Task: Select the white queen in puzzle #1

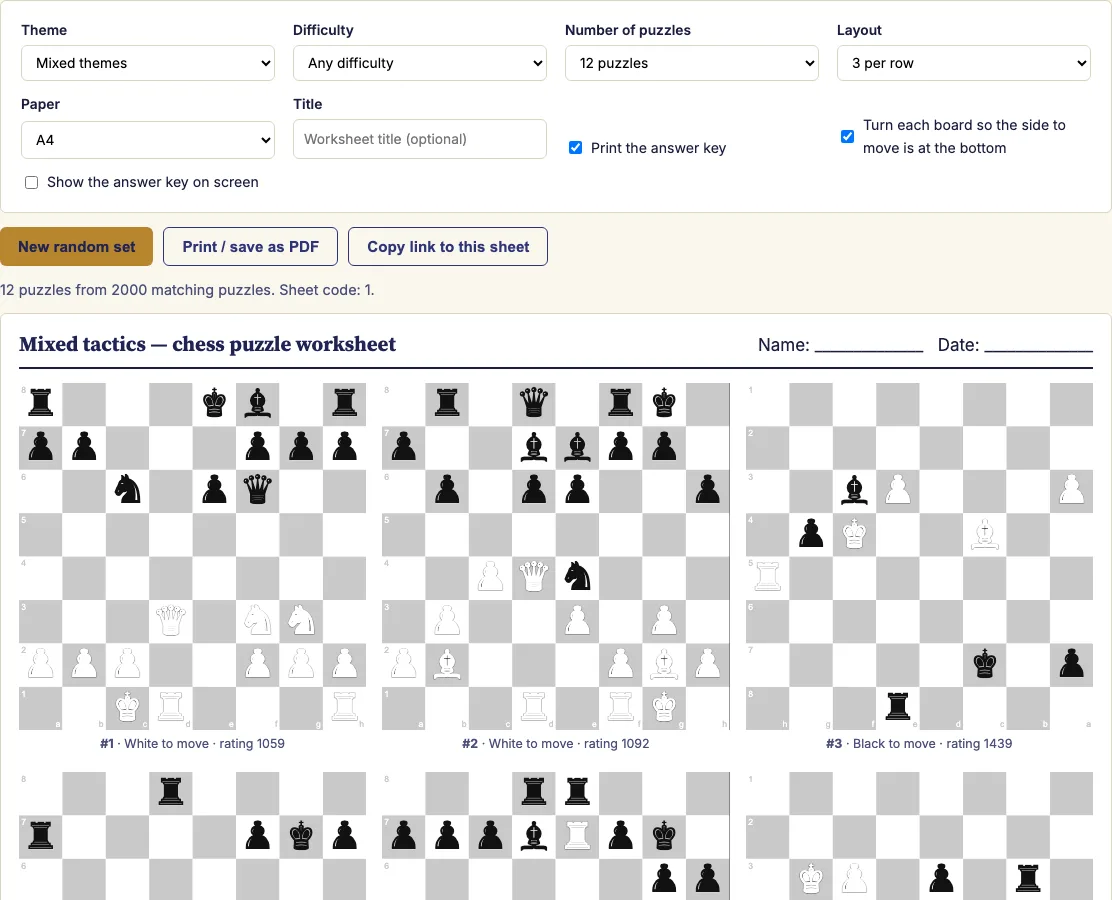Action: point(171,620)
